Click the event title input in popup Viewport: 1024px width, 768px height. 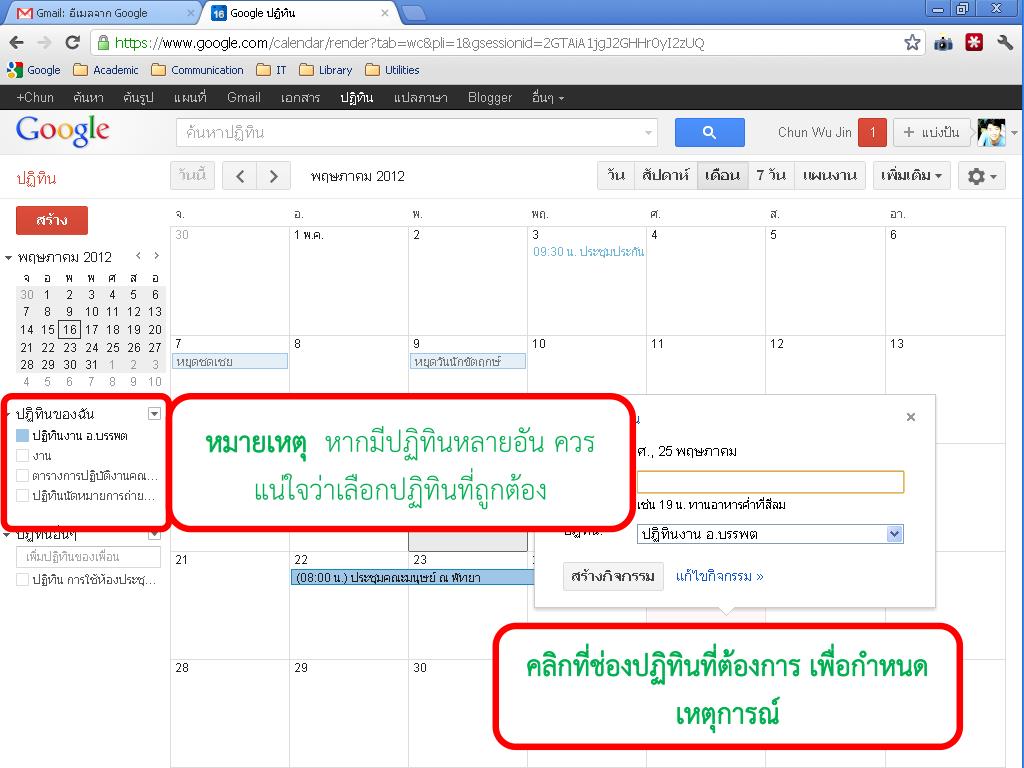pyautogui.click(x=770, y=482)
